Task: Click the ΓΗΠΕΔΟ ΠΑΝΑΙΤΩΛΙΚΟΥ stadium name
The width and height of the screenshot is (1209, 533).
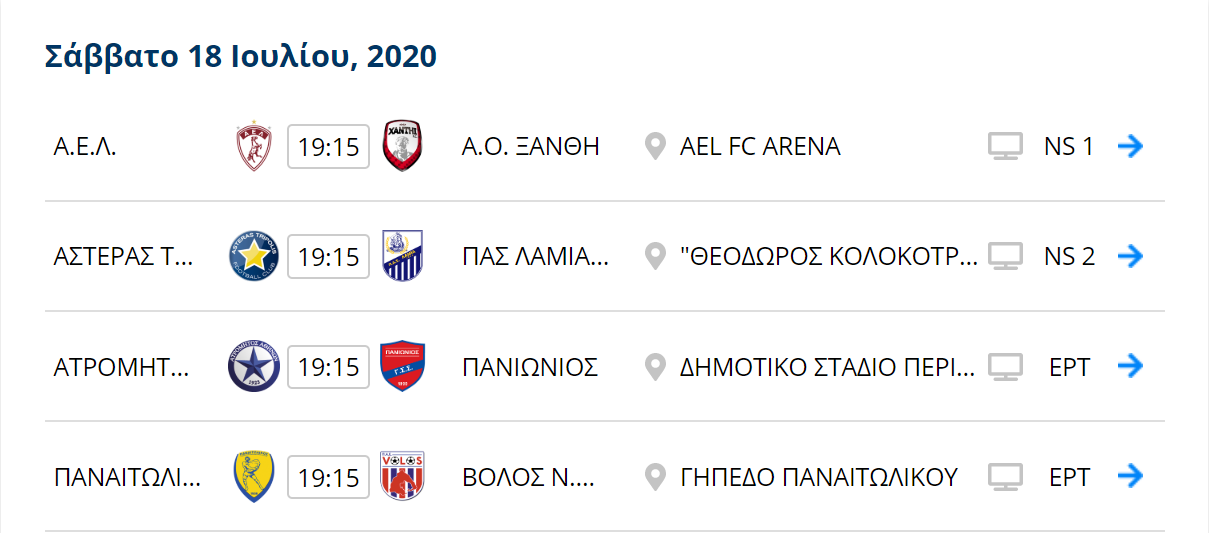Action: [819, 477]
